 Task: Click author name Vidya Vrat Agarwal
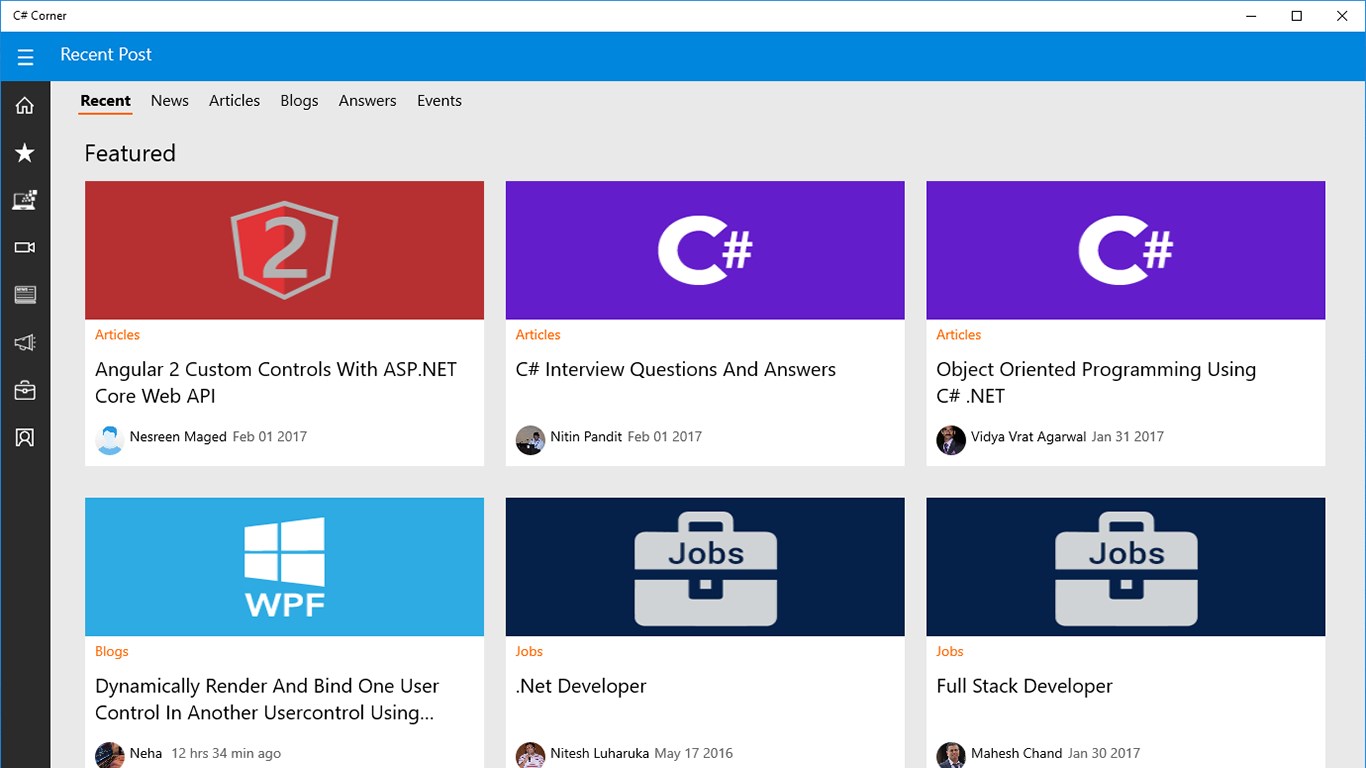1027,437
